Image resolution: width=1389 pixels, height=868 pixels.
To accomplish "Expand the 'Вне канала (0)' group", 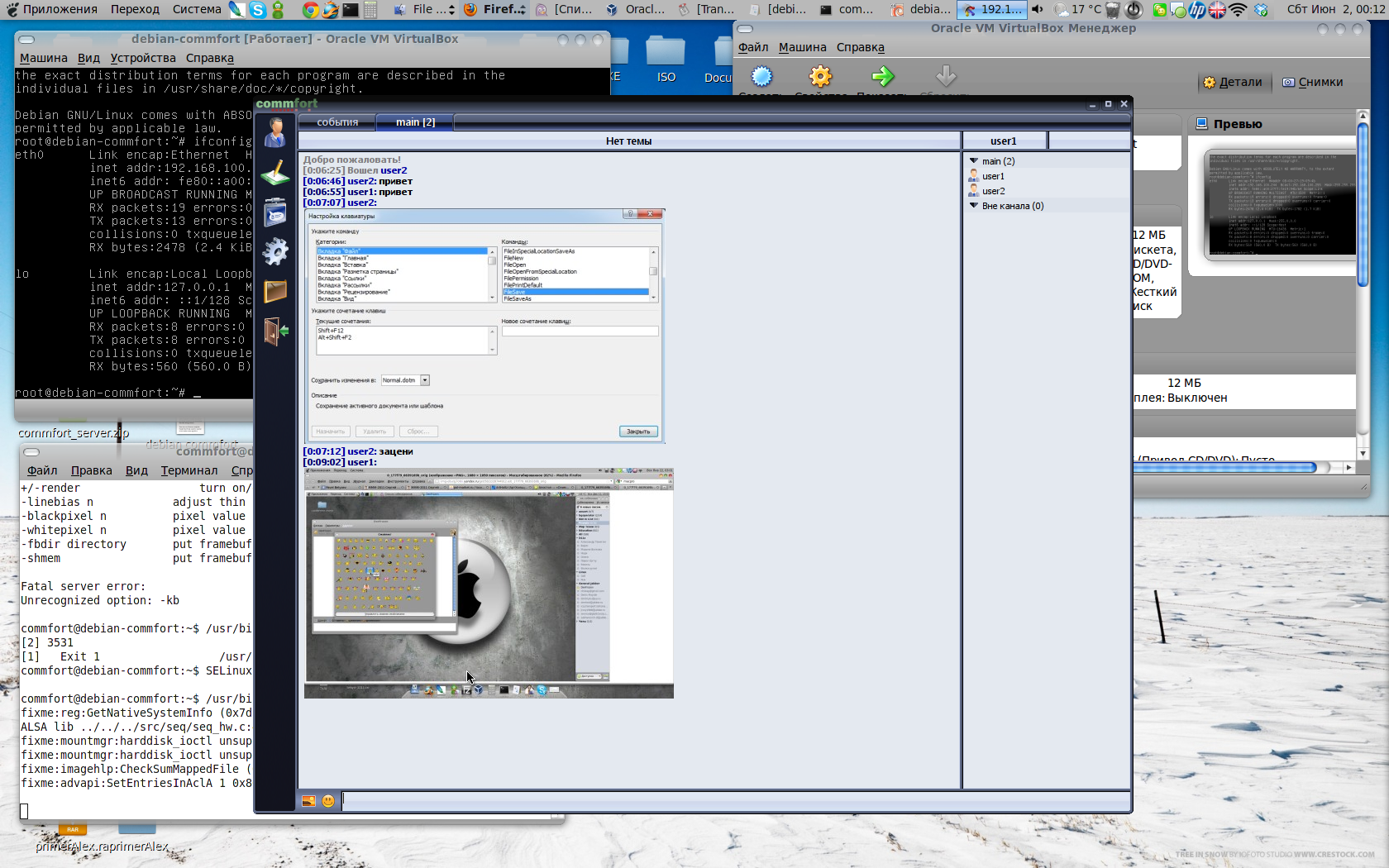I will 974,206.
